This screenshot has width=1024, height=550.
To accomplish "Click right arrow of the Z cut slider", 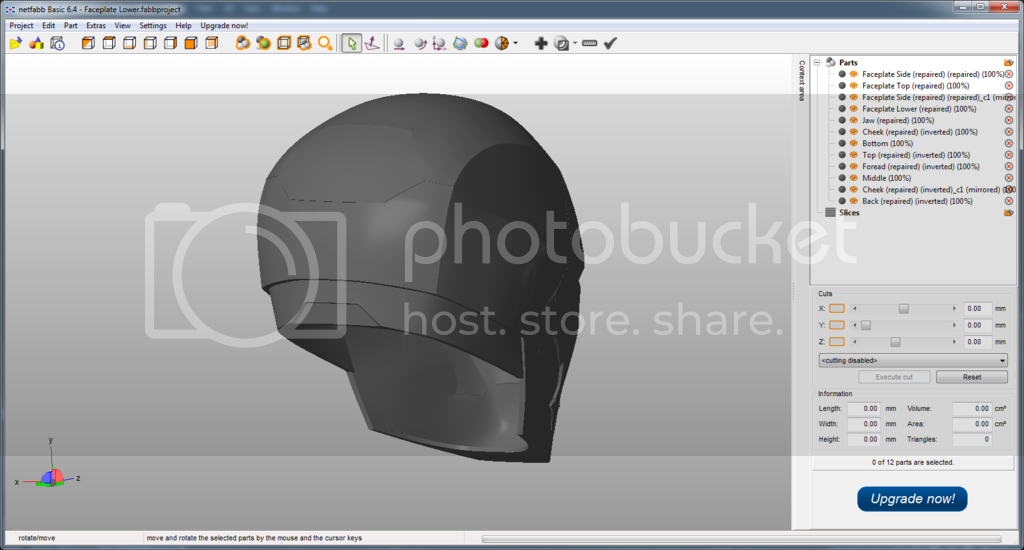I will pos(954,342).
